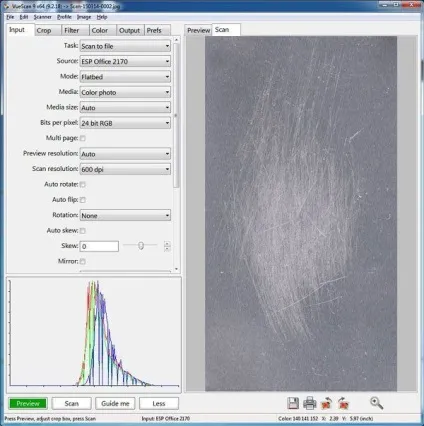Click the Guide me button

pyautogui.click(x=115, y=404)
